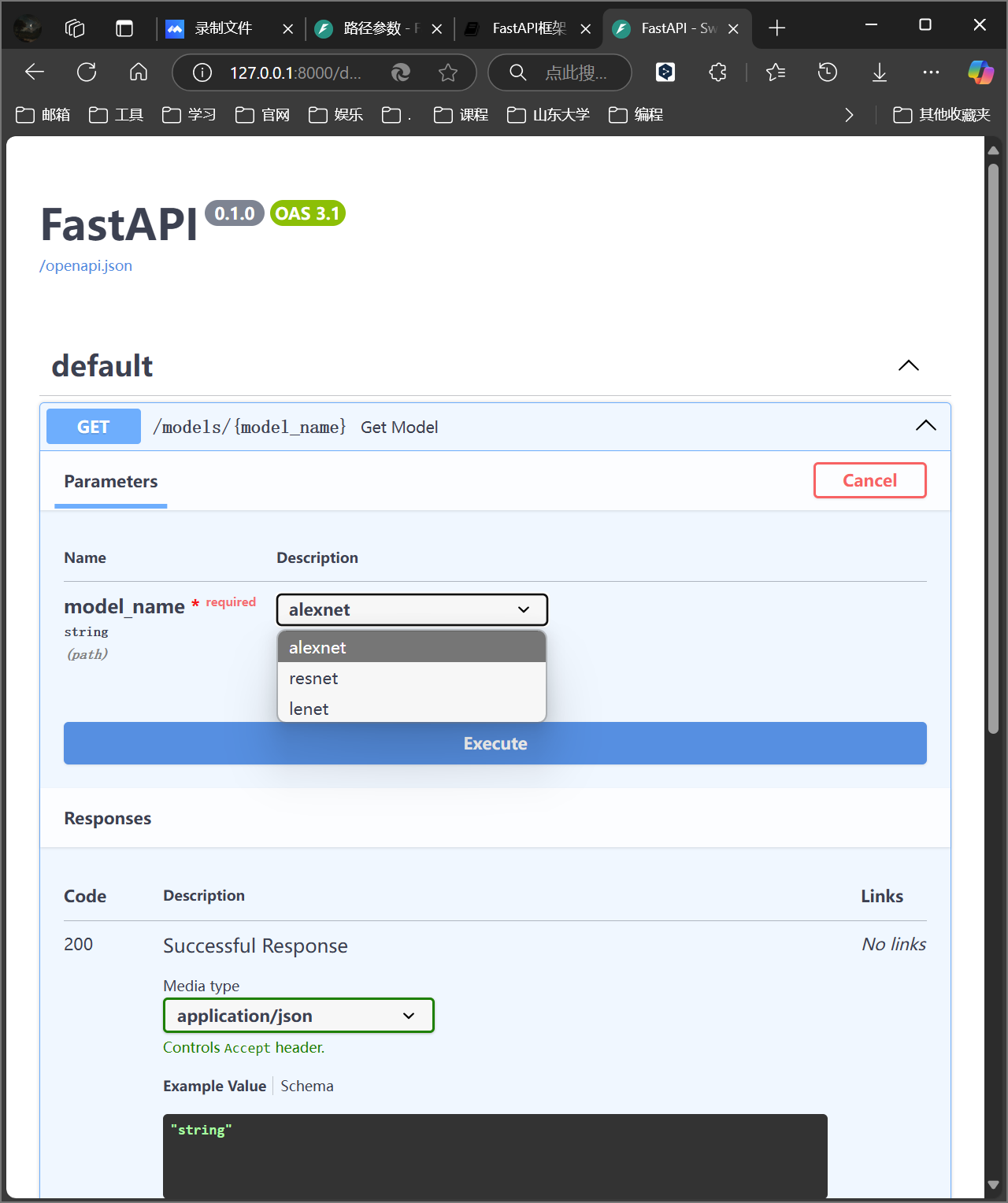The image size is (1008, 1203).
Task: Open the browsing history clock icon
Action: tap(827, 72)
